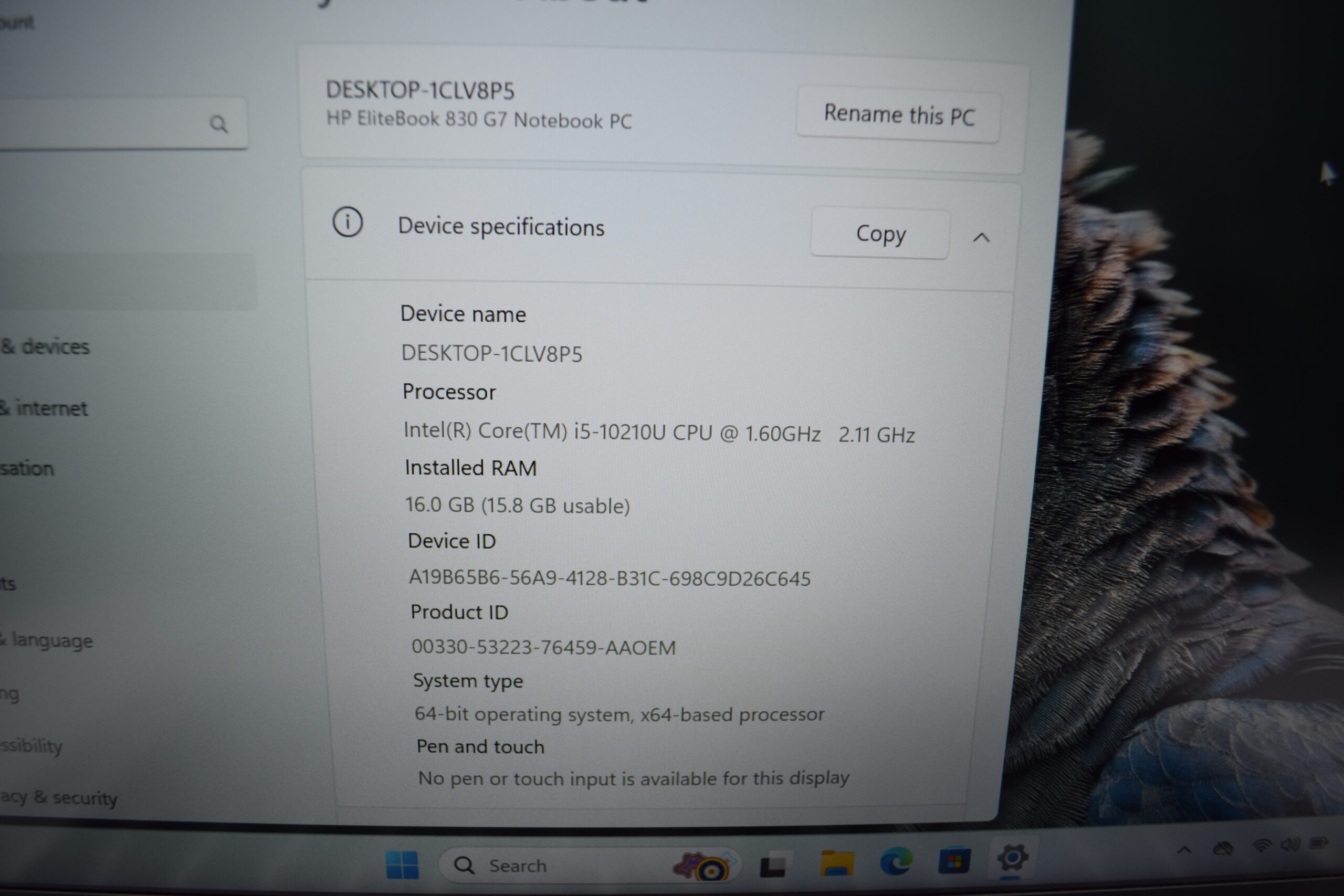Click the battery status tray icon
Viewport: 1344px width, 896px height.
point(1319,843)
